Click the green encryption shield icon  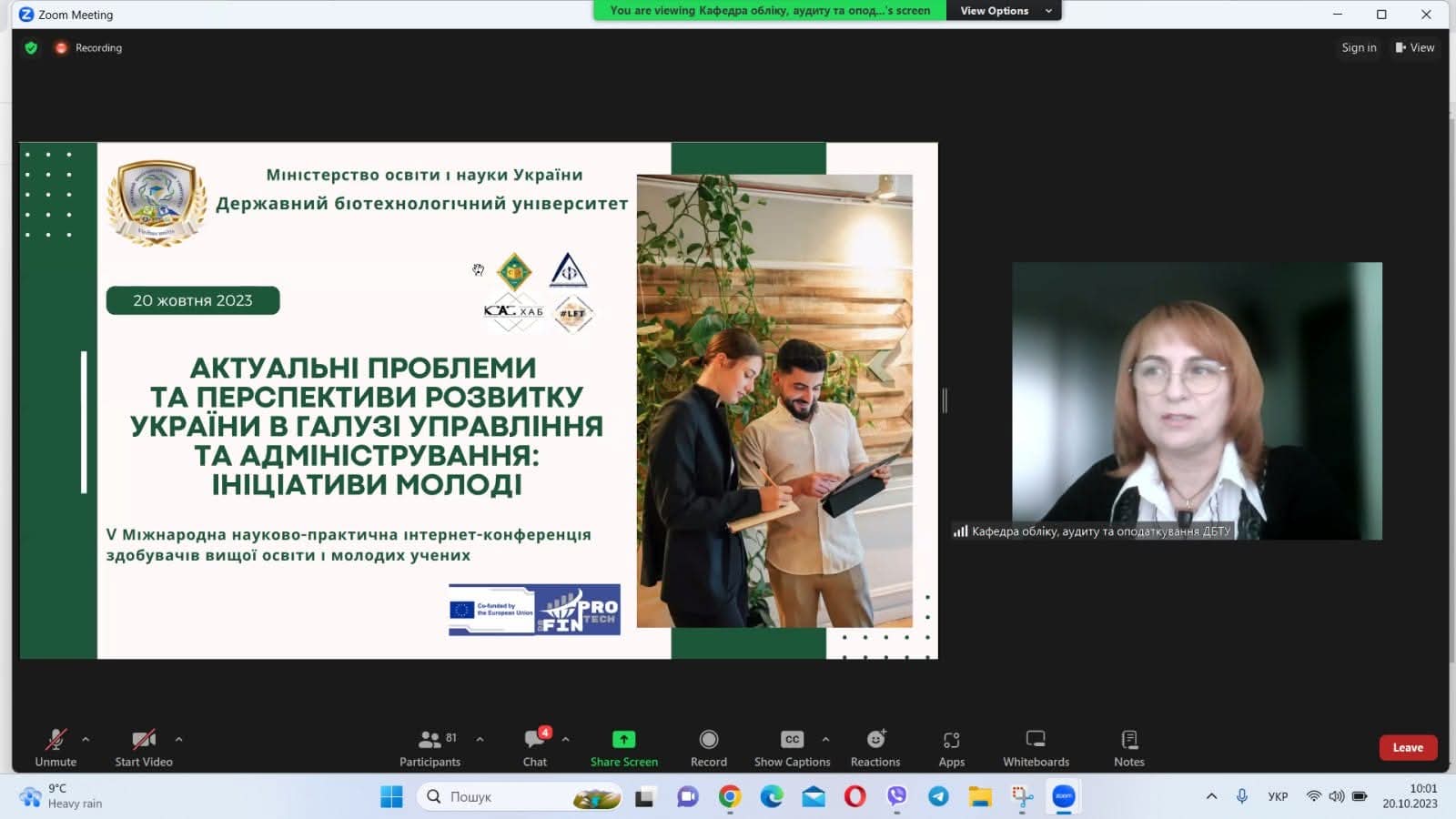31,48
